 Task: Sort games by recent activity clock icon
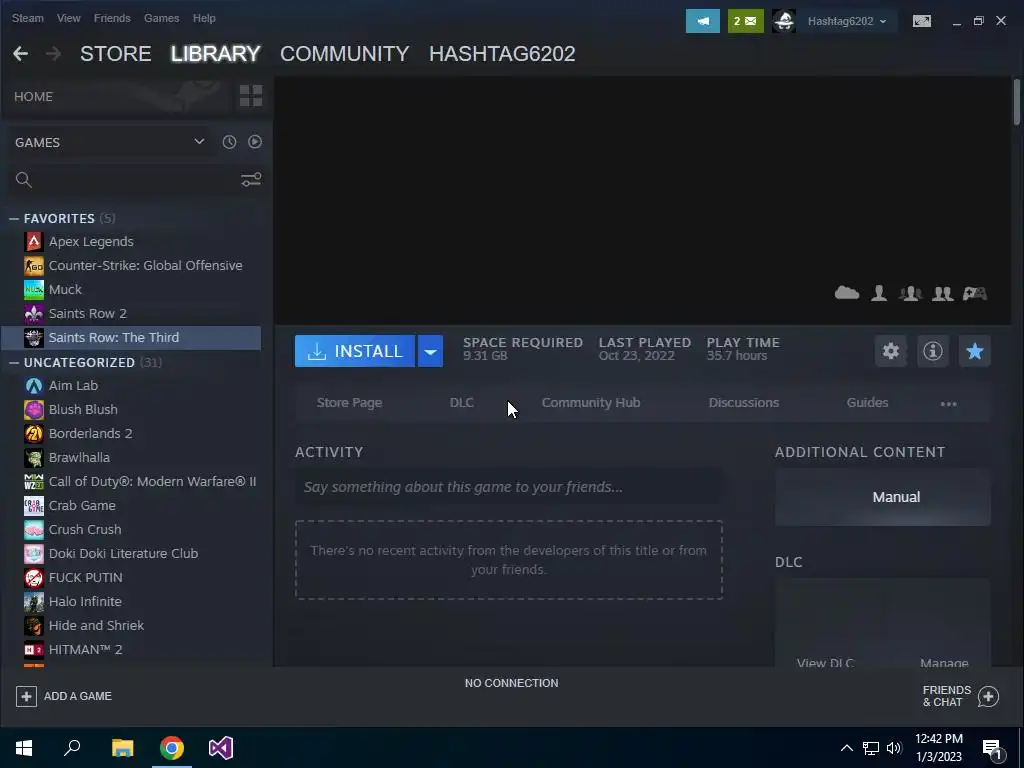coord(229,142)
